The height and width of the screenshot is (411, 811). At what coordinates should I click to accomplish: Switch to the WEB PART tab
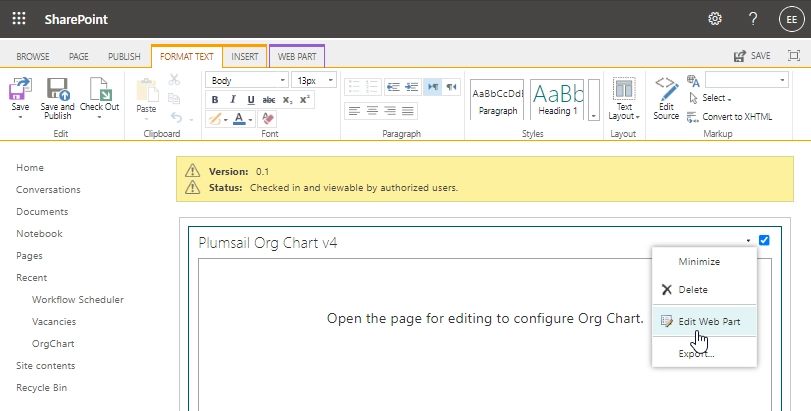pos(297,56)
